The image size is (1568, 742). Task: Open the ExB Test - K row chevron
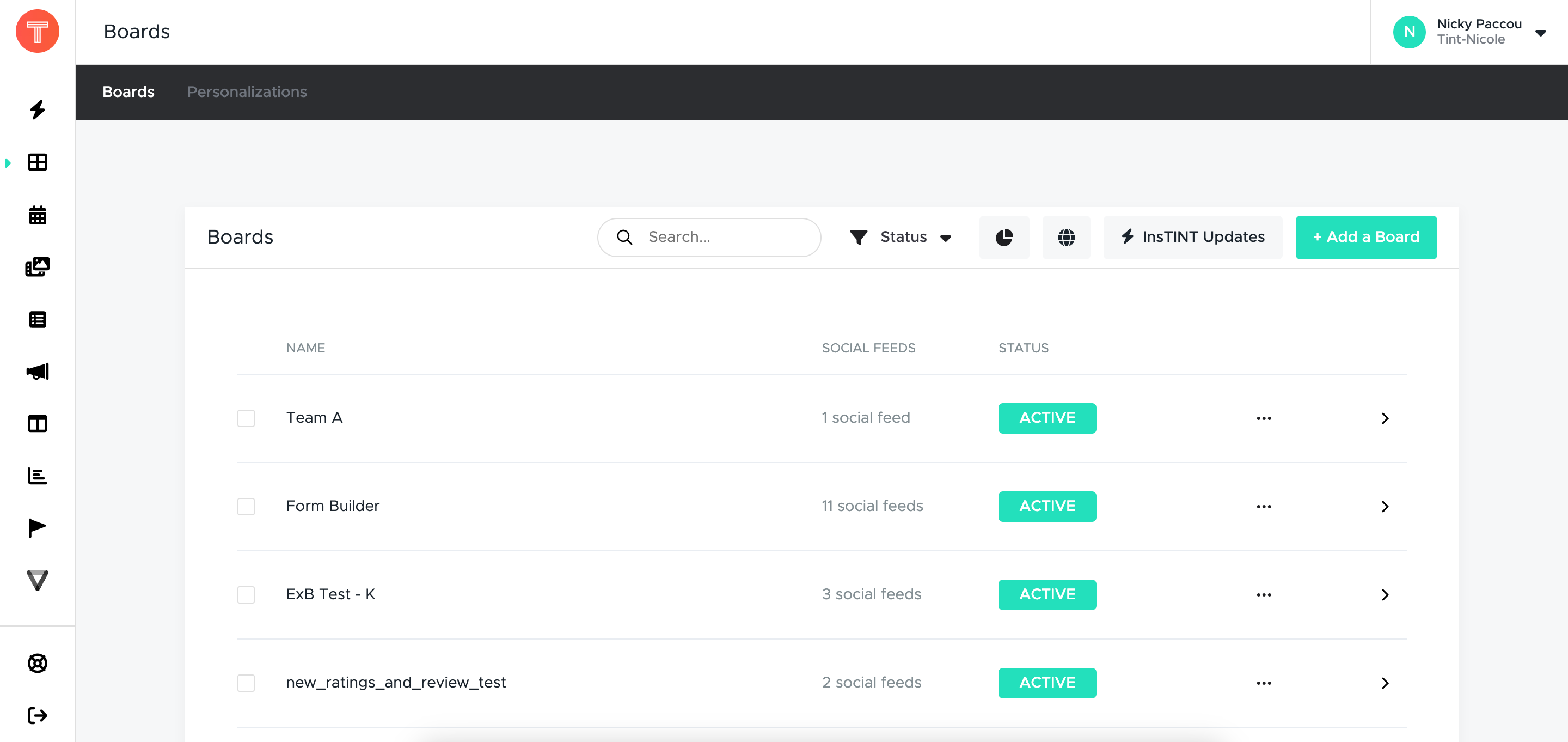[1385, 595]
